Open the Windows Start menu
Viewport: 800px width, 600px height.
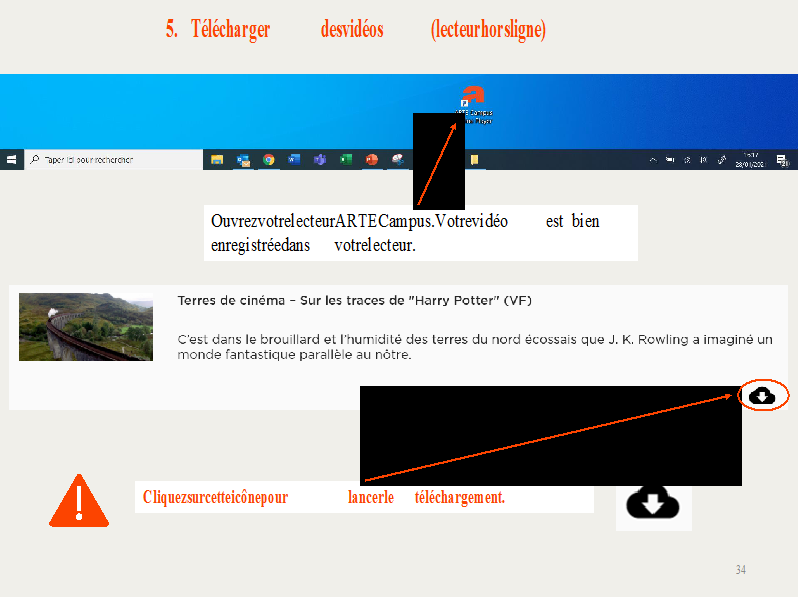pos(12,160)
